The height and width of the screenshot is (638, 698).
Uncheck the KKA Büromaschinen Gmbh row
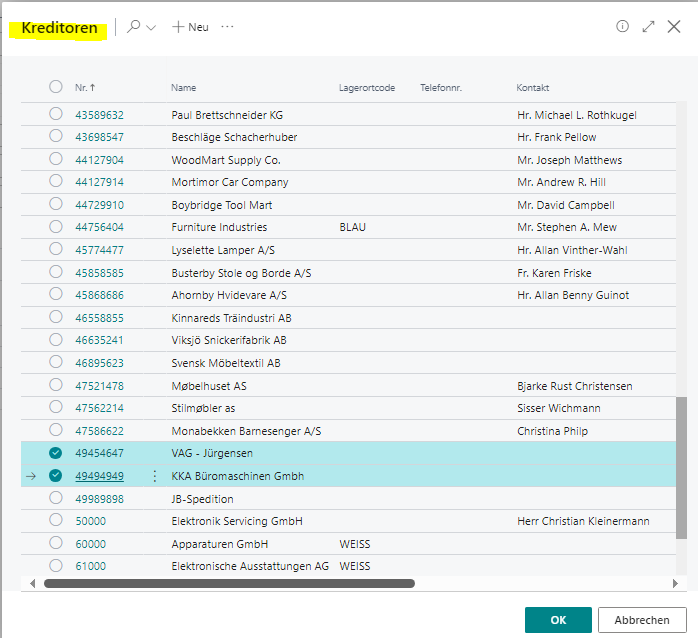(x=56, y=475)
